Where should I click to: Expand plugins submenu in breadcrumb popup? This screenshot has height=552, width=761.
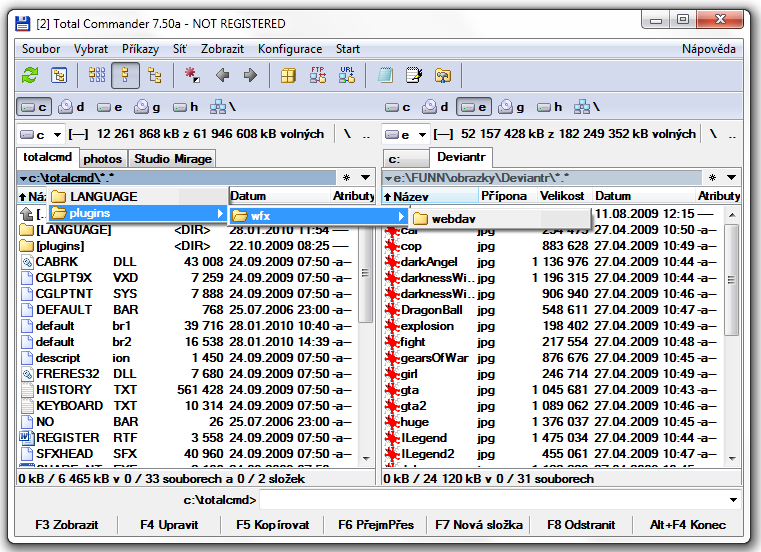coord(137,213)
